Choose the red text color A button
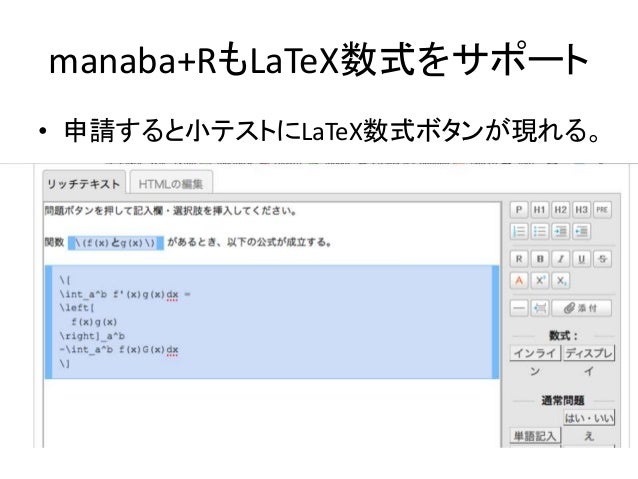The width and height of the screenshot is (638, 479). pyautogui.click(x=519, y=280)
